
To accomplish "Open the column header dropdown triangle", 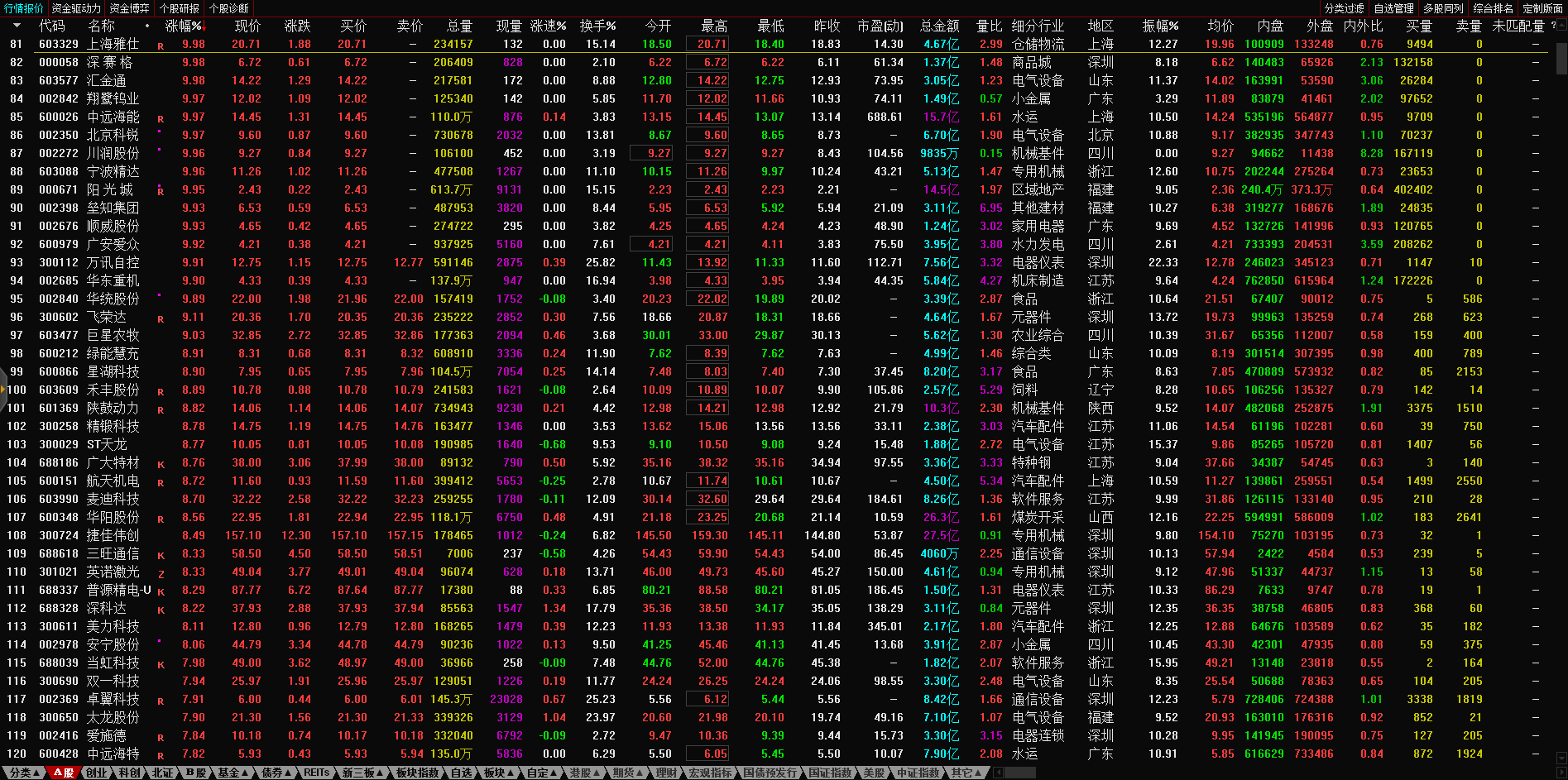I will point(17,26).
